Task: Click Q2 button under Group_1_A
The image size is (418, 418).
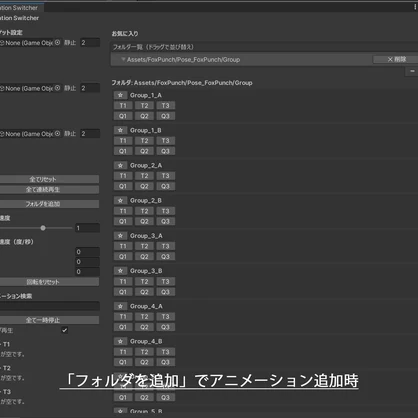Action: (x=144, y=116)
